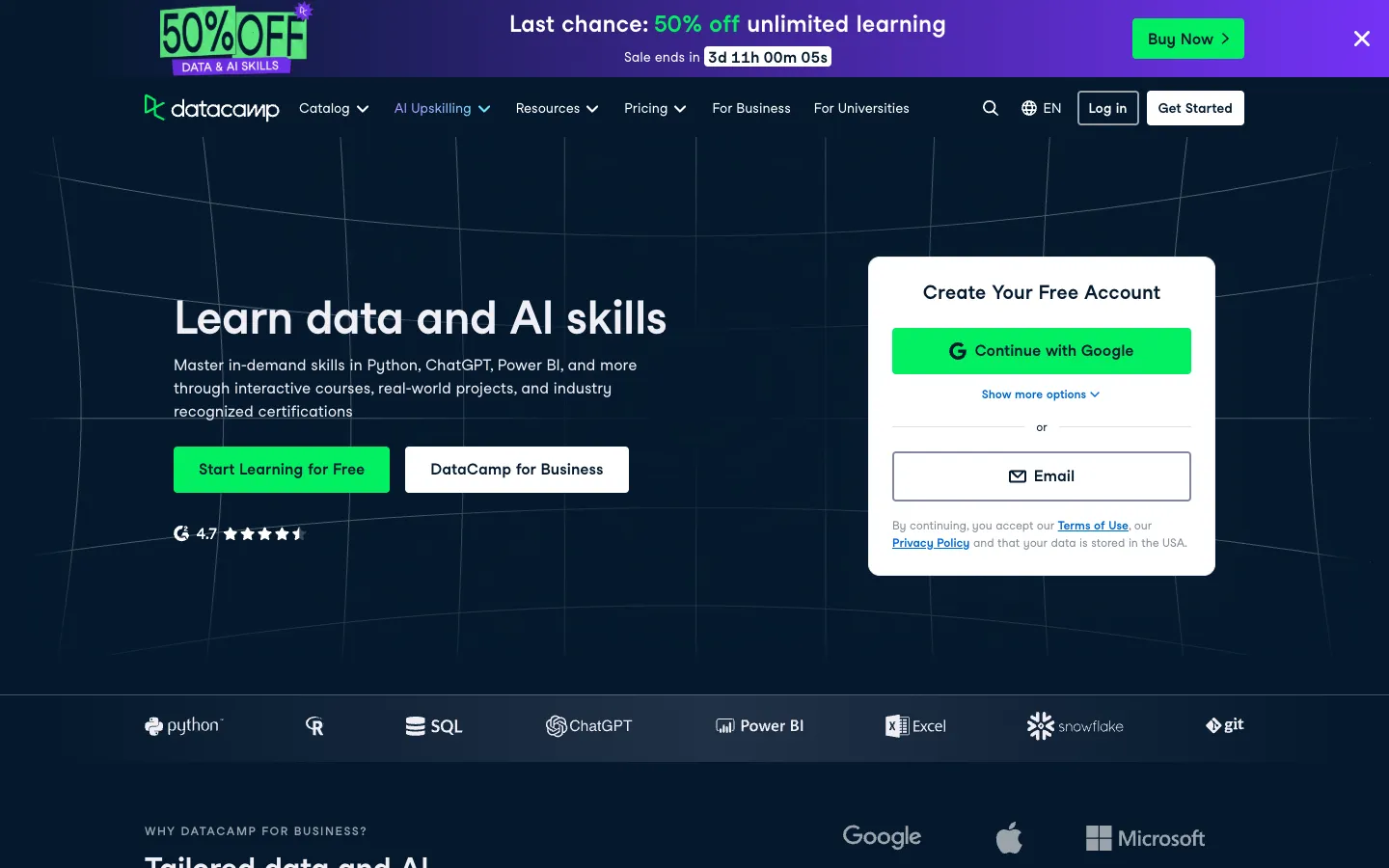The width and height of the screenshot is (1389, 868).
Task: Expand the Resources menu
Action: (x=557, y=108)
